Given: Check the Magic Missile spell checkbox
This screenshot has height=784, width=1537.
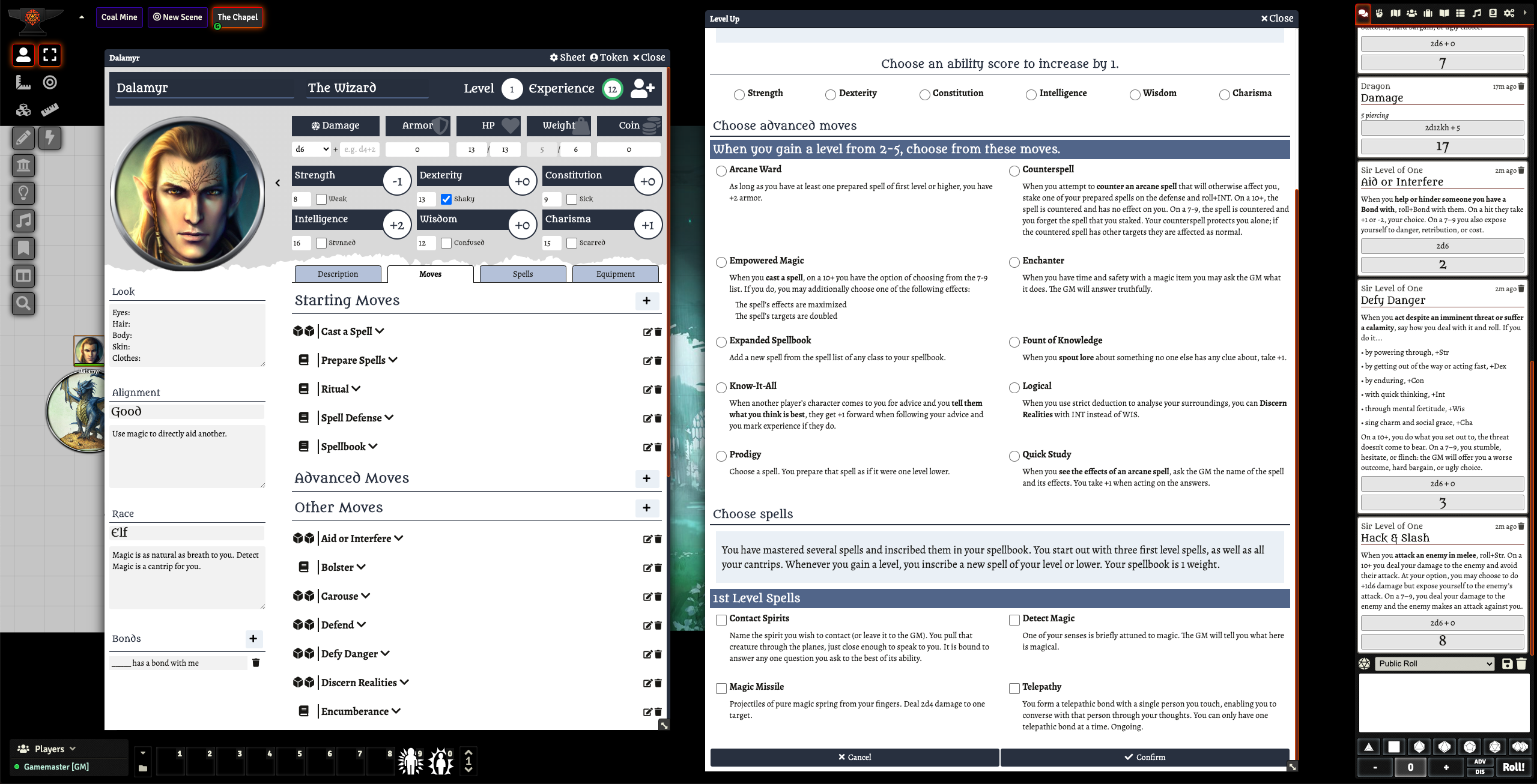Looking at the screenshot, I should point(721,688).
